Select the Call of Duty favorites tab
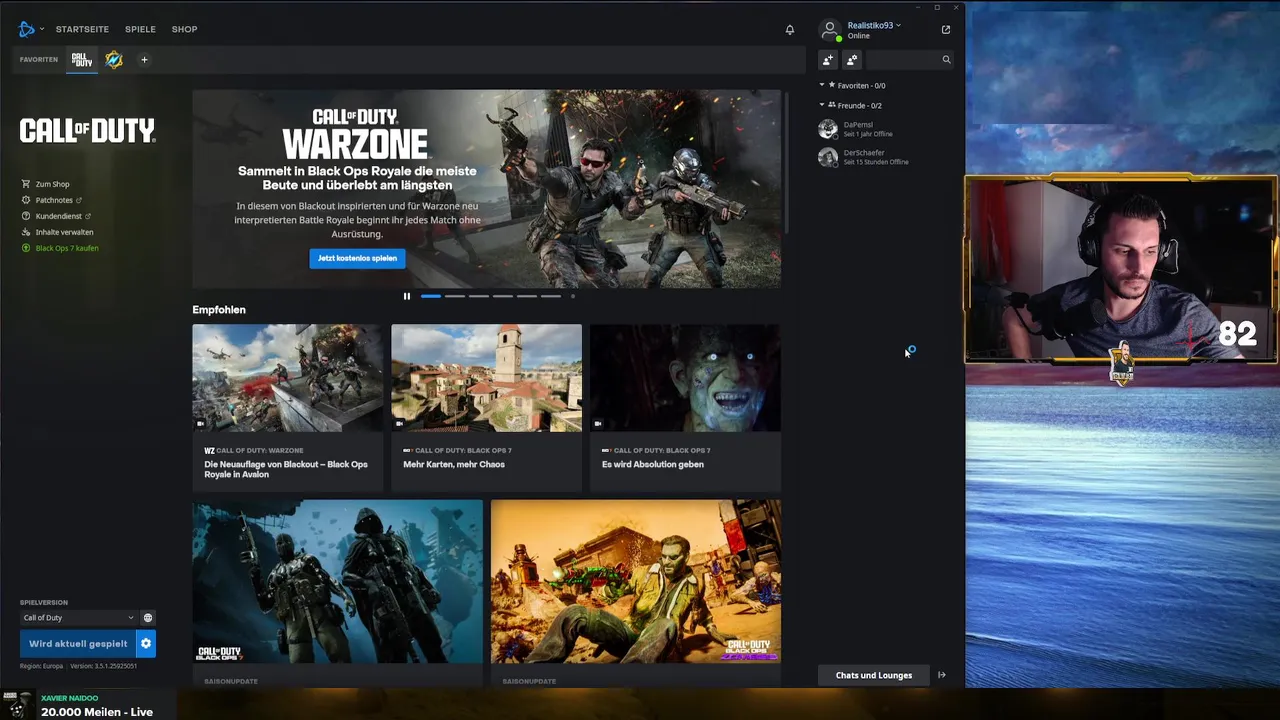Screen dimensions: 1280x720 click(82, 60)
